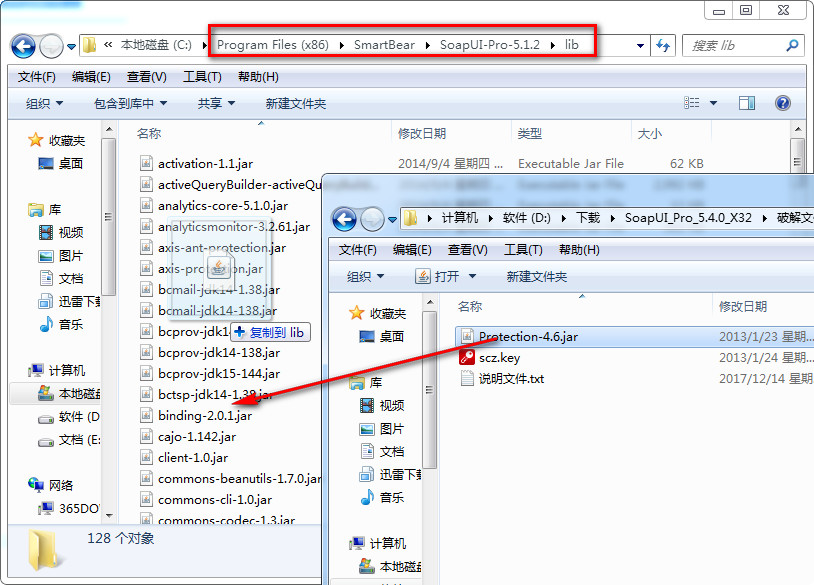Viewport: 814px width, 585px height.
Task: Click 打开 button in the front window toolbar
Action: (437, 276)
